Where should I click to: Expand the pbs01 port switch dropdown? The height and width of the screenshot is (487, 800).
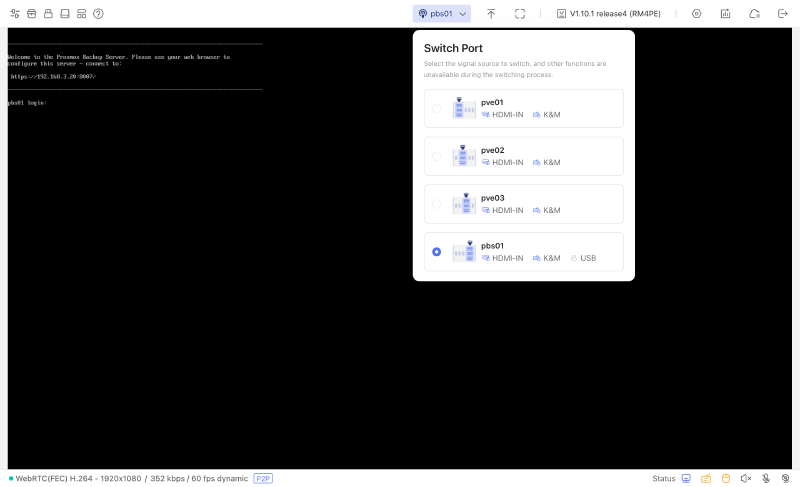[x=442, y=14]
